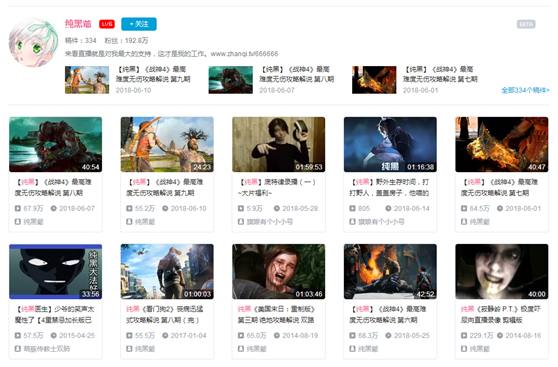The width and height of the screenshot is (558, 367).
Task: Click the featured thumbnail of the 第八期 video
Action: click(231, 80)
